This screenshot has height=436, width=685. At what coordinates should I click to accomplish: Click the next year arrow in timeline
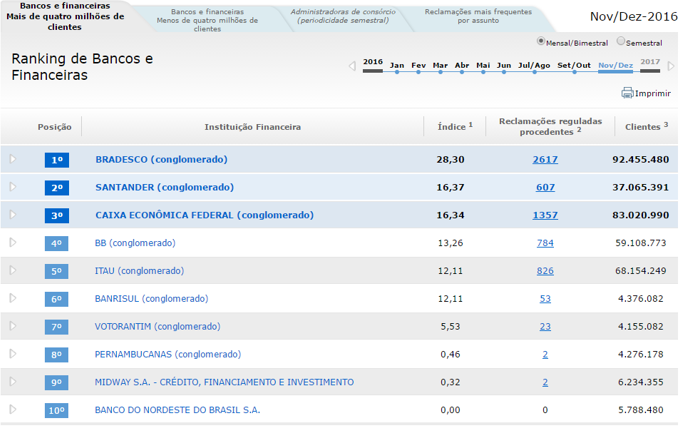pos(670,67)
